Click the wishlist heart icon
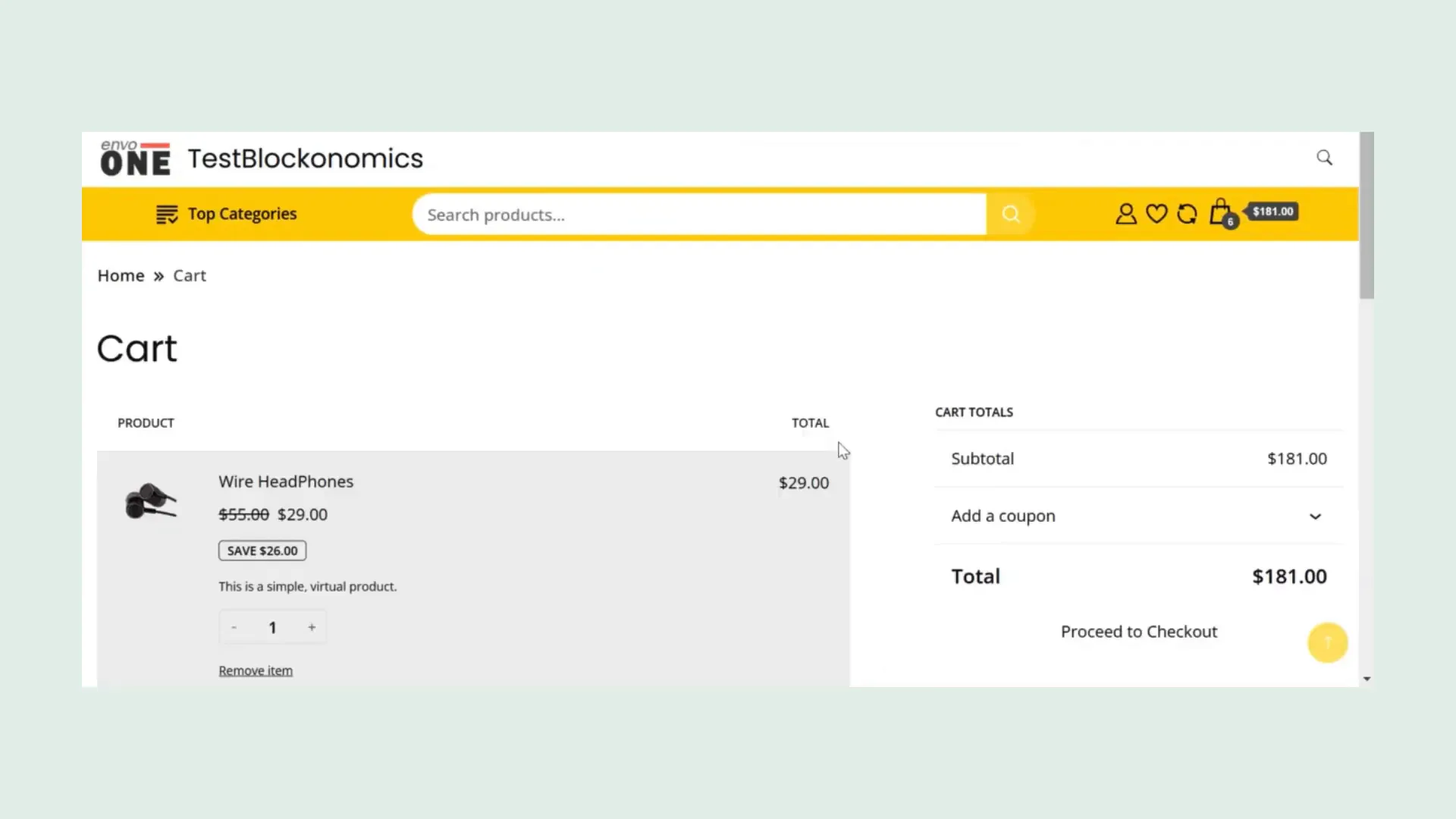This screenshot has width=1456, height=819. click(1156, 212)
